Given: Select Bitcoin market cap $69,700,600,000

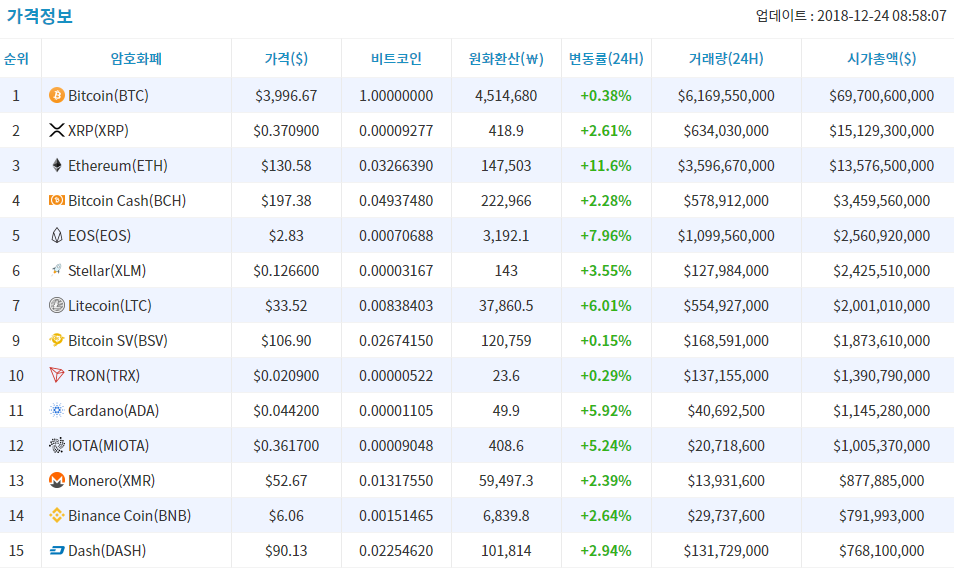Looking at the screenshot, I should (882, 95).
